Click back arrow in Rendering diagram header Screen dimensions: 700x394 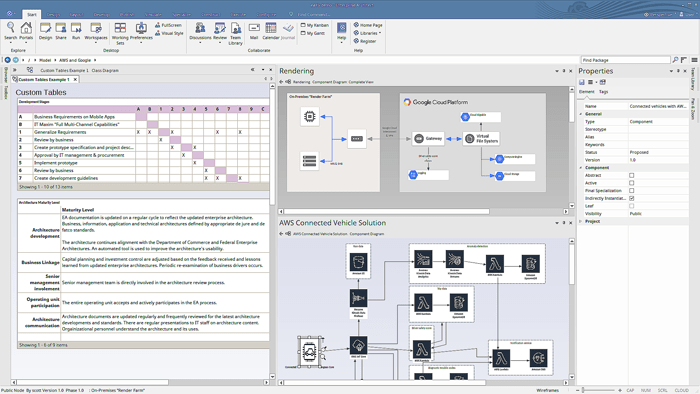tap(281, 82)
